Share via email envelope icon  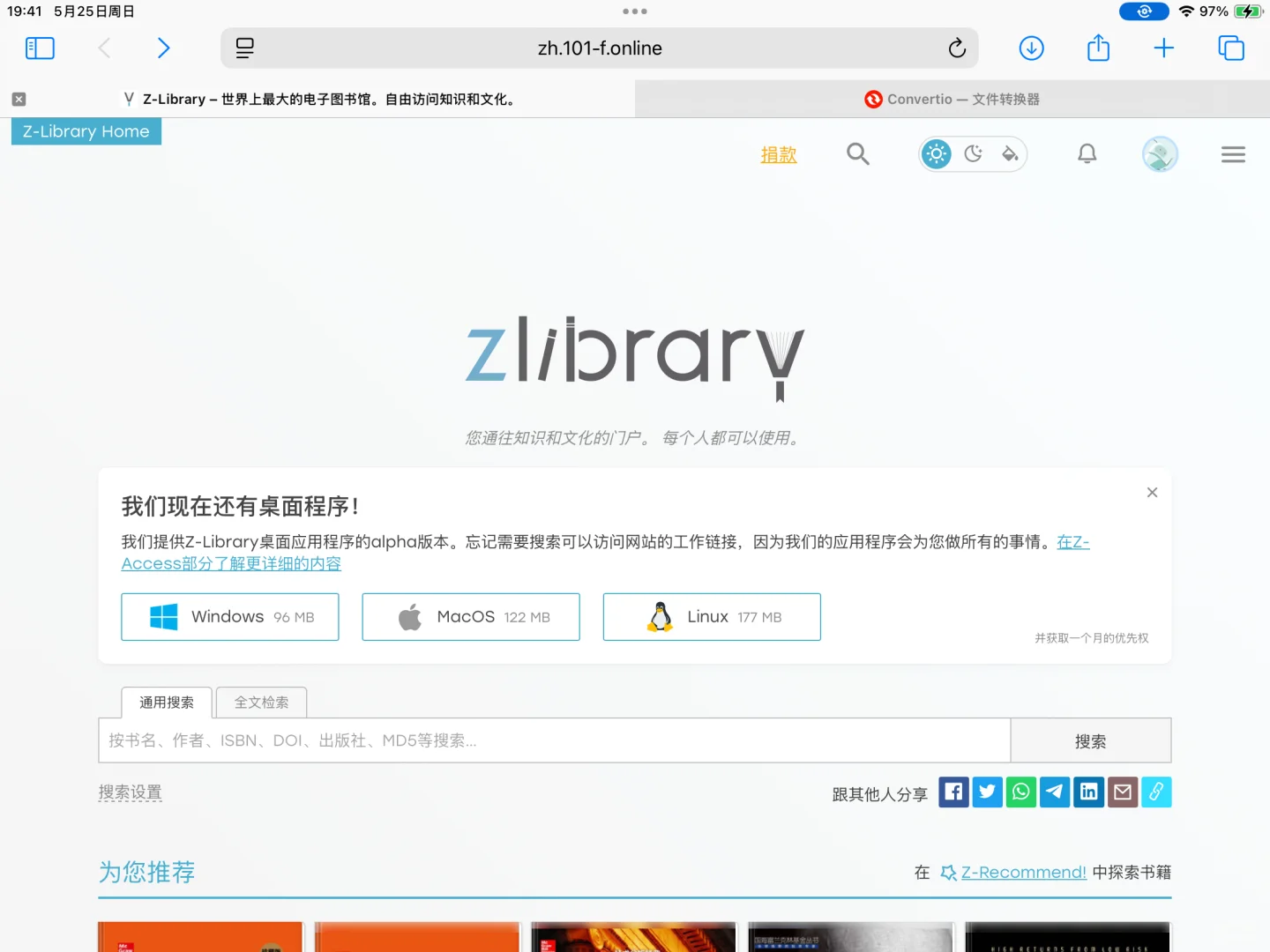[x=1123, y=792]
